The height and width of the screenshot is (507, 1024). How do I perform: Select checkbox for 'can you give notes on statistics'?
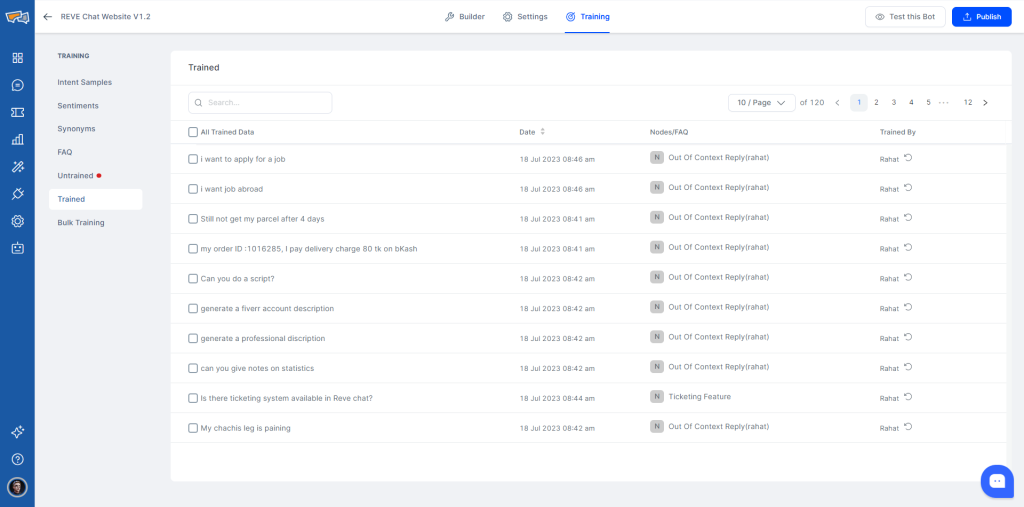[193, 368]
